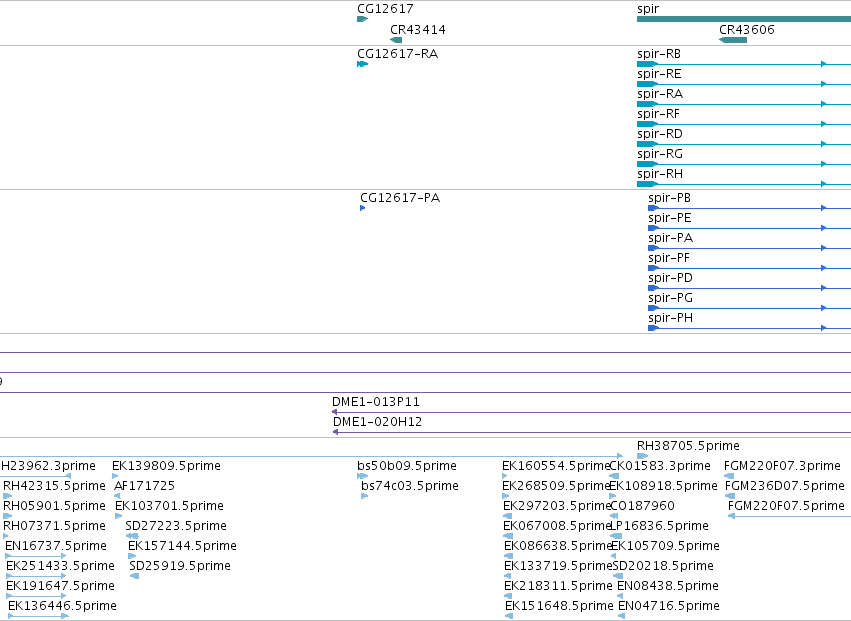851x621 pixels.
Task: Click the spir-RH transcript label
Action: point(660,174)
